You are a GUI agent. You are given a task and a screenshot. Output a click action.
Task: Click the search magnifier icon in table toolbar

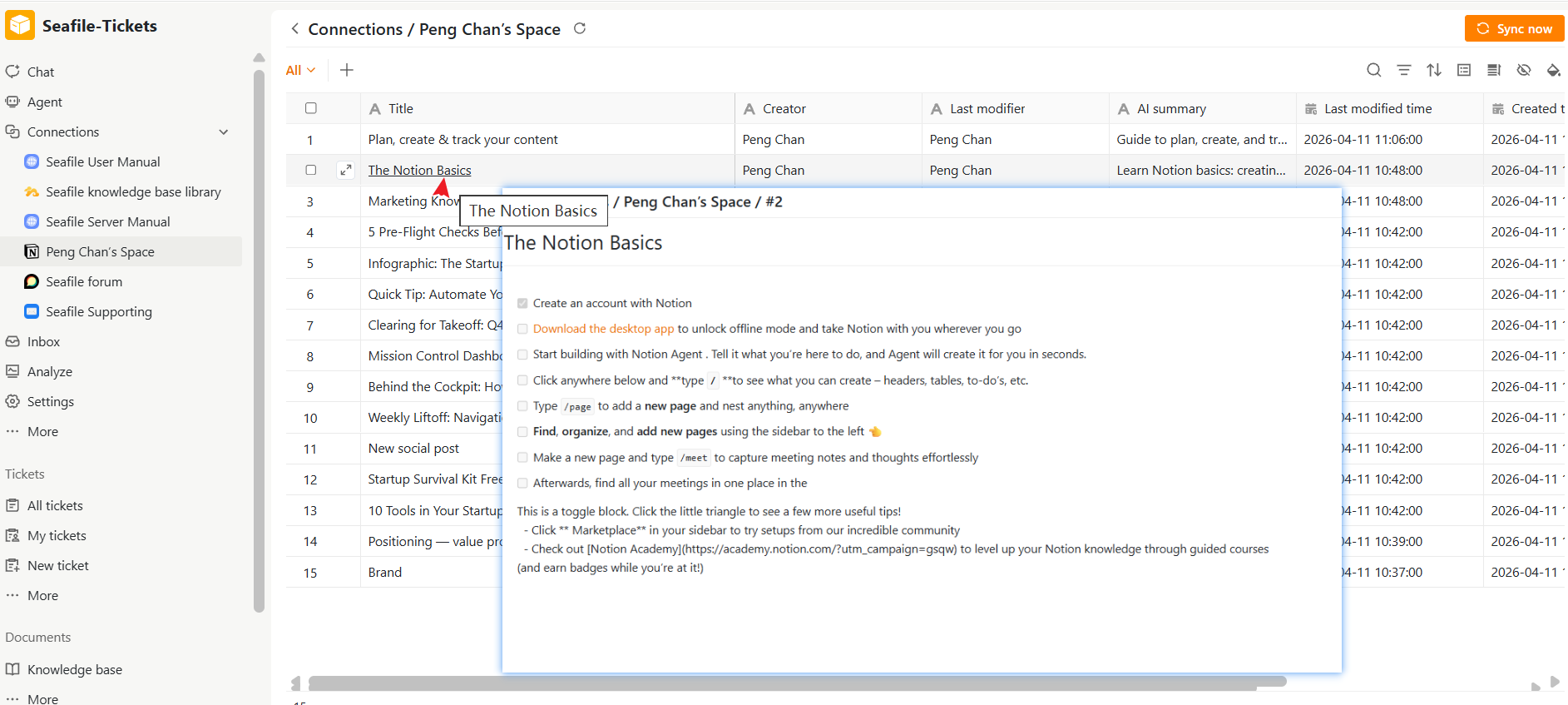coord(1374,70)
